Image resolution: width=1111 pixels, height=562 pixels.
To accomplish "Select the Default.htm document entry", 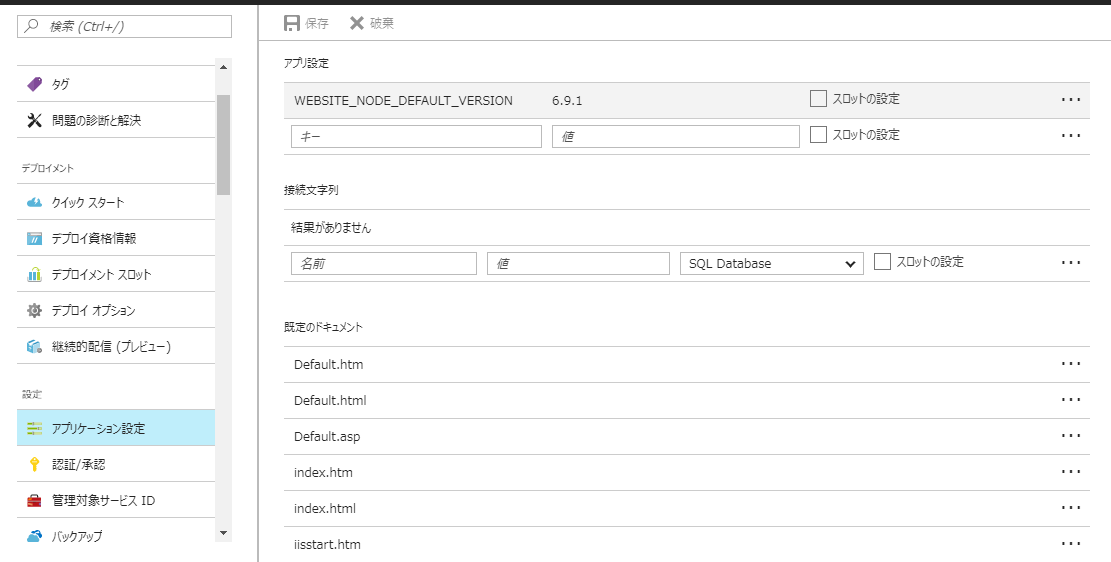I will (x=329, y=364).
